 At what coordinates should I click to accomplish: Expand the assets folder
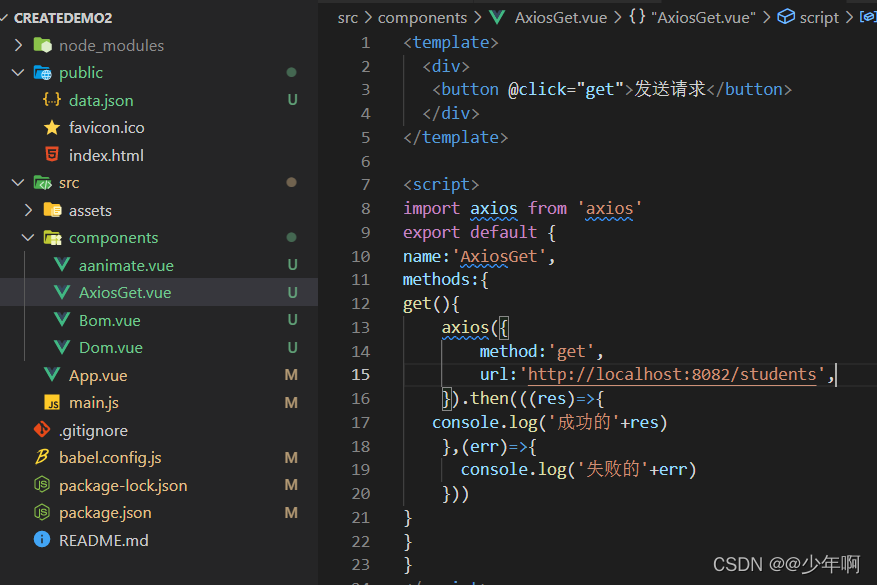28,210
